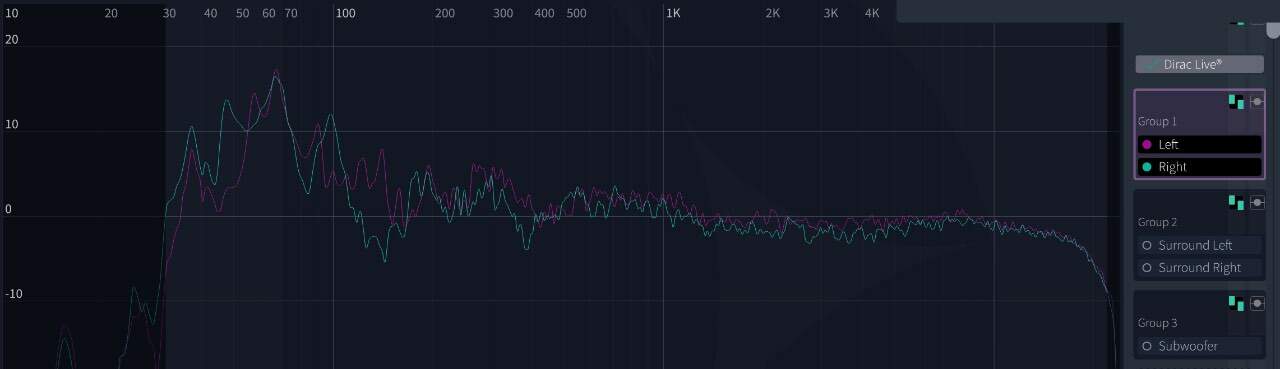Click Group 2 target curve icon
The width and height of the screenshot is (1280, 369).
point(1257,202)
